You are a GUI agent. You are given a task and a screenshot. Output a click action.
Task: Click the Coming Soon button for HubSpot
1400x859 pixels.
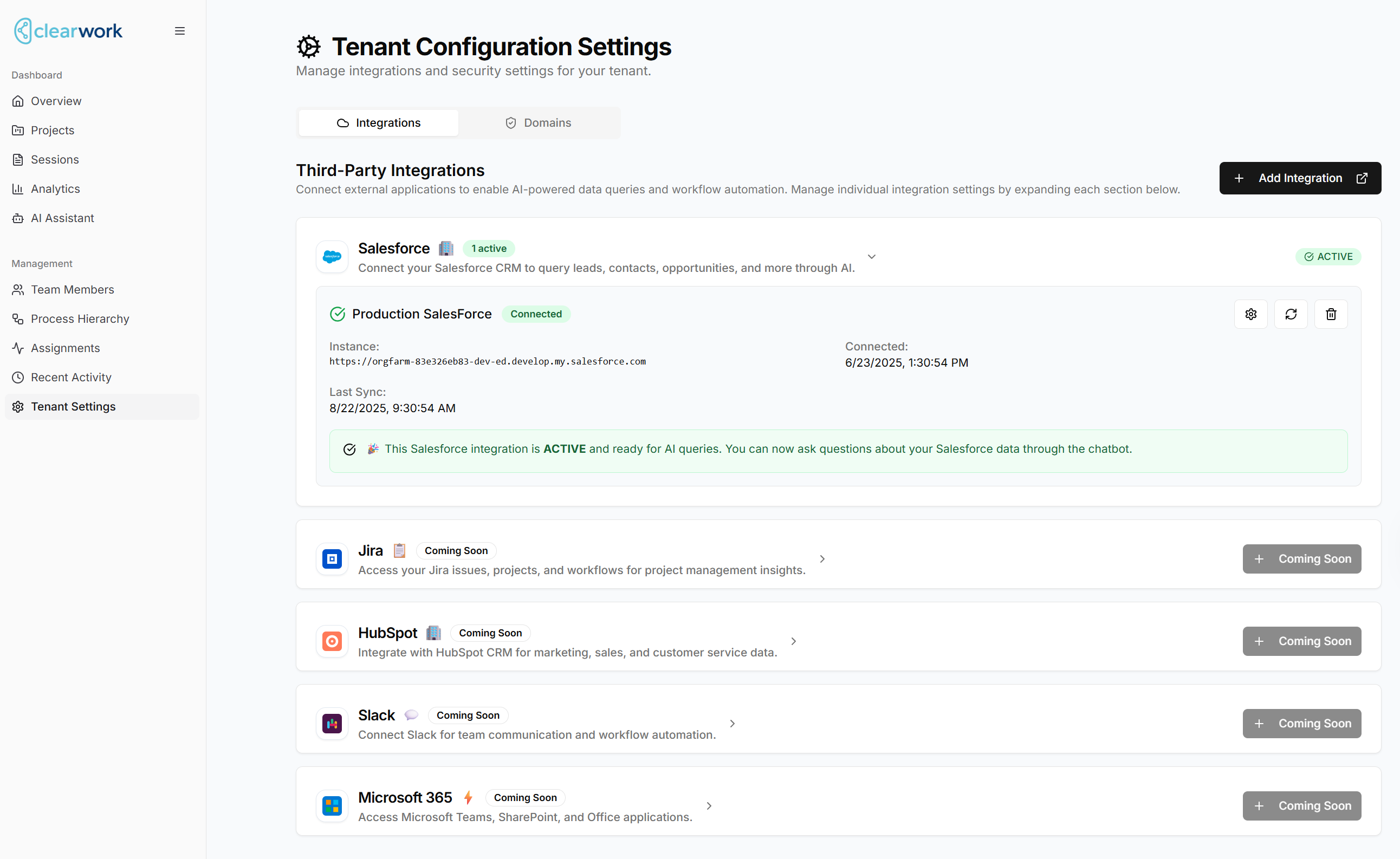(x=1302, y=641)
